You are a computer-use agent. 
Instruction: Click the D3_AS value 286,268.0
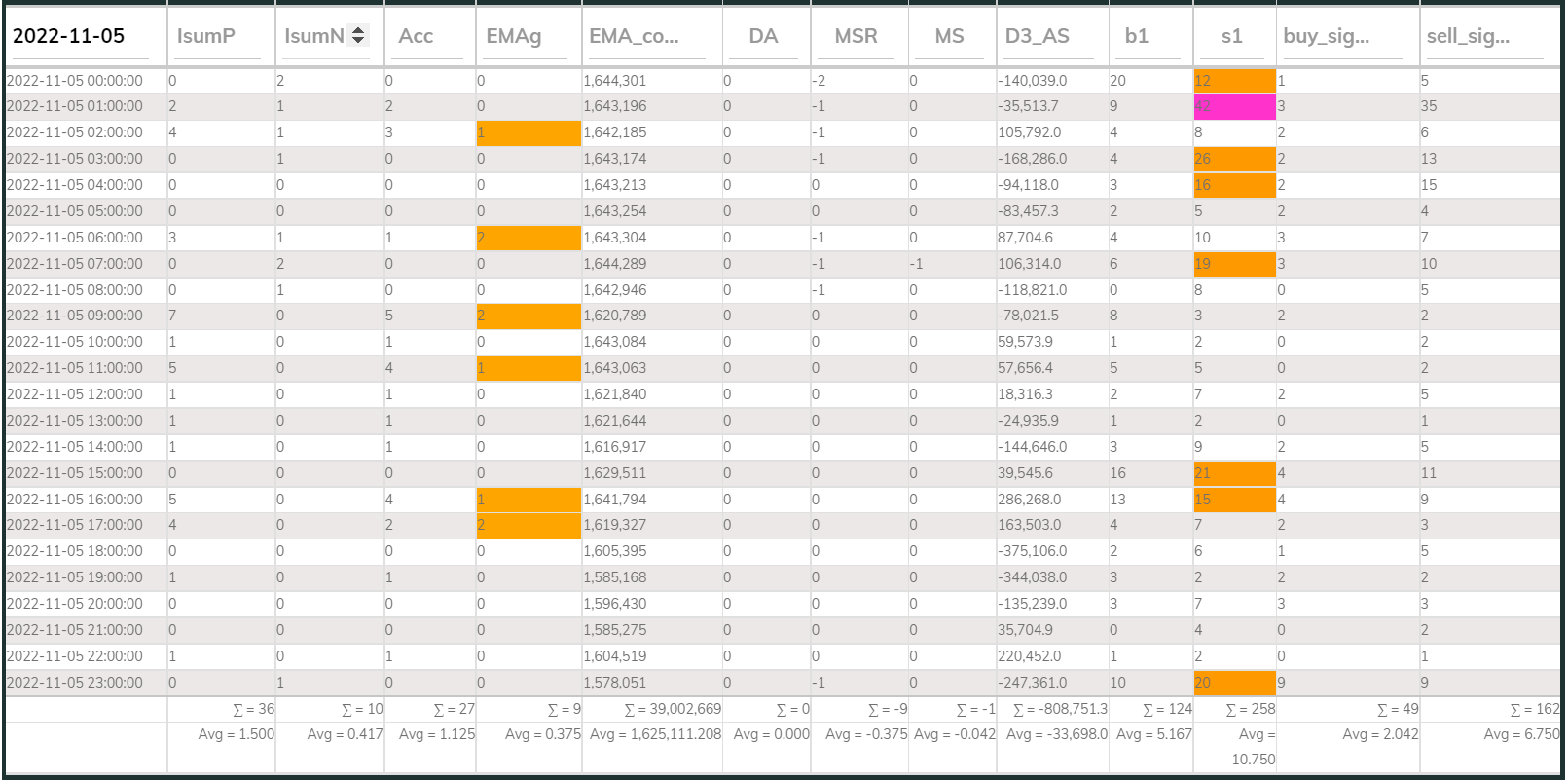point(1030,500)
